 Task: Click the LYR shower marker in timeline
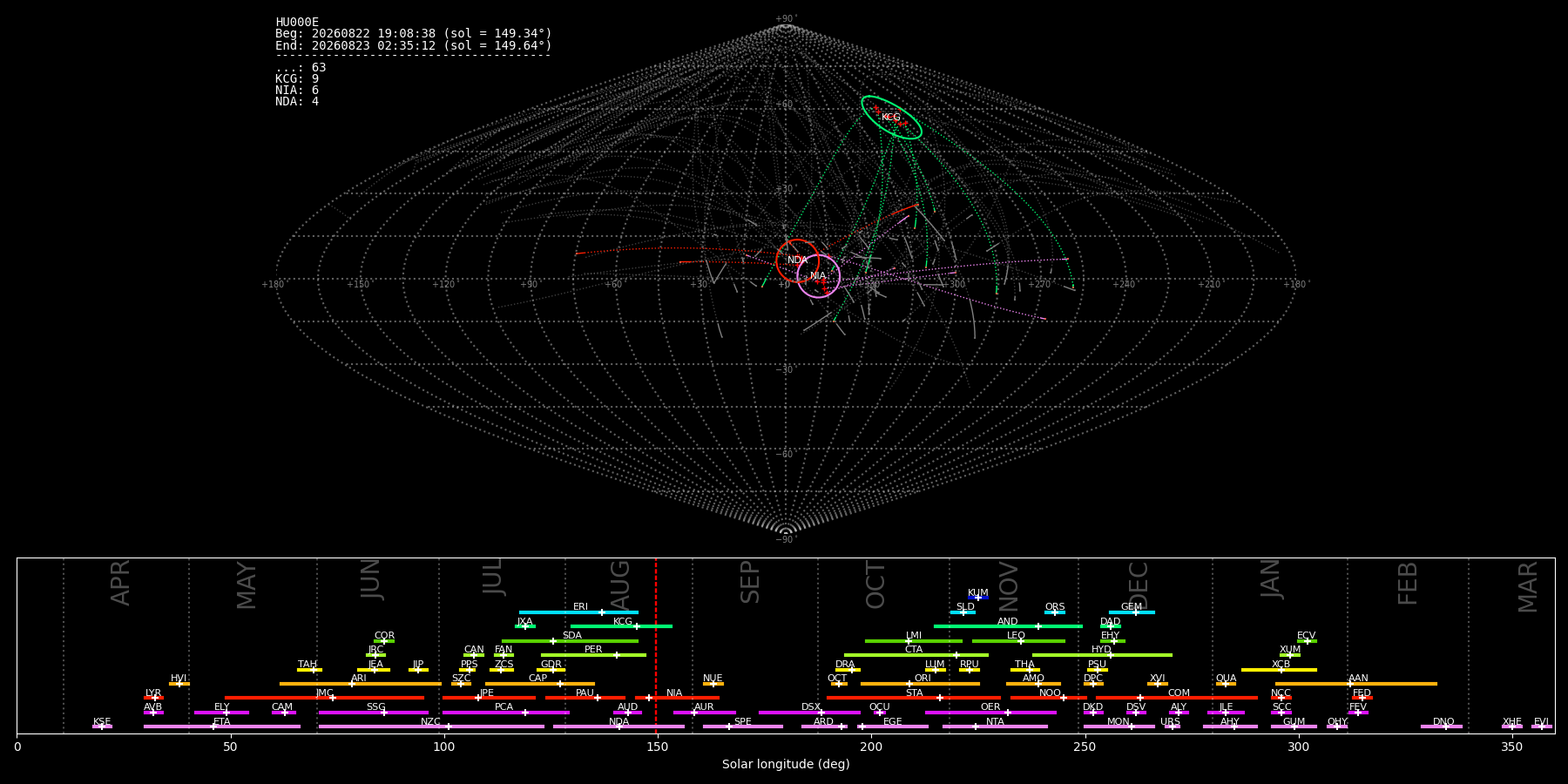pyautogui.click(x=154, y=698)
